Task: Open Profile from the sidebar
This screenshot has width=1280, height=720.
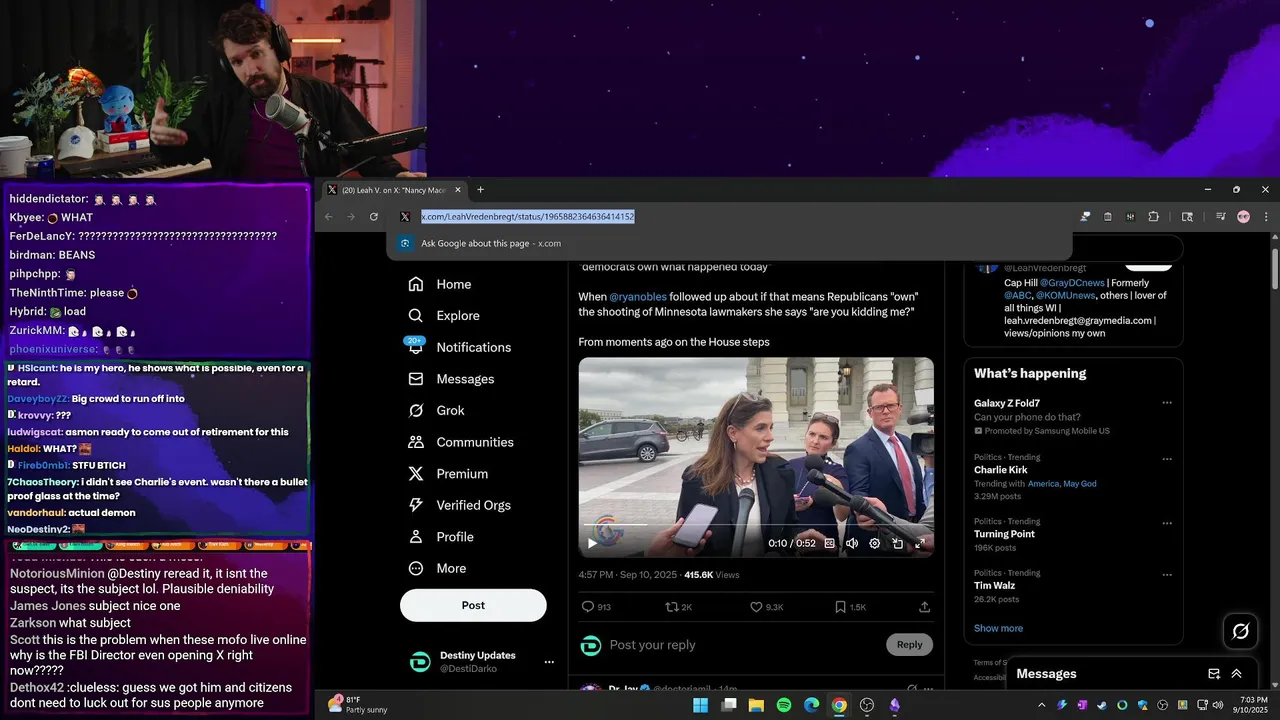Action: coord(441,537)
